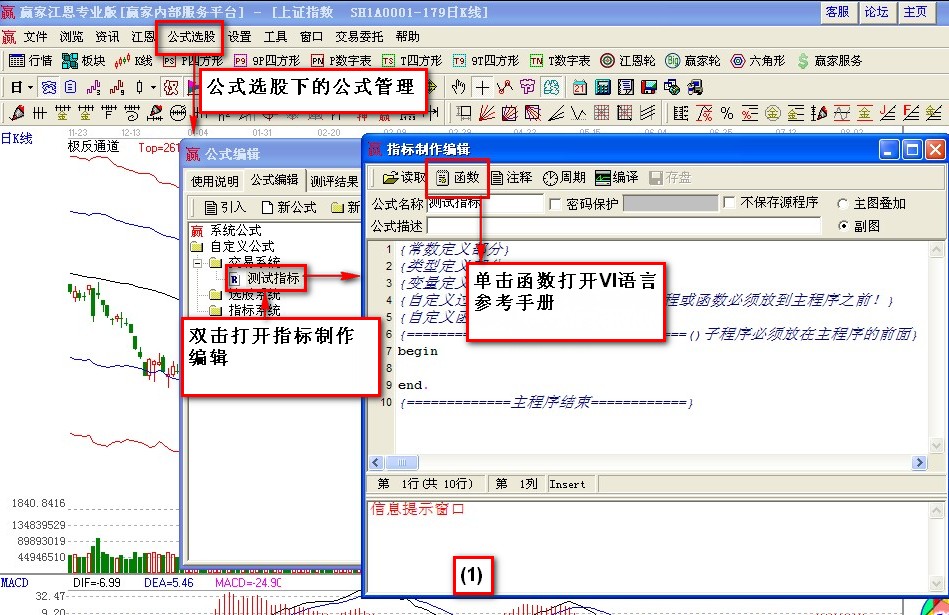Click the 新公式 new formula button
The width and height of the screenshot is (949, 615).
(289, 207)
